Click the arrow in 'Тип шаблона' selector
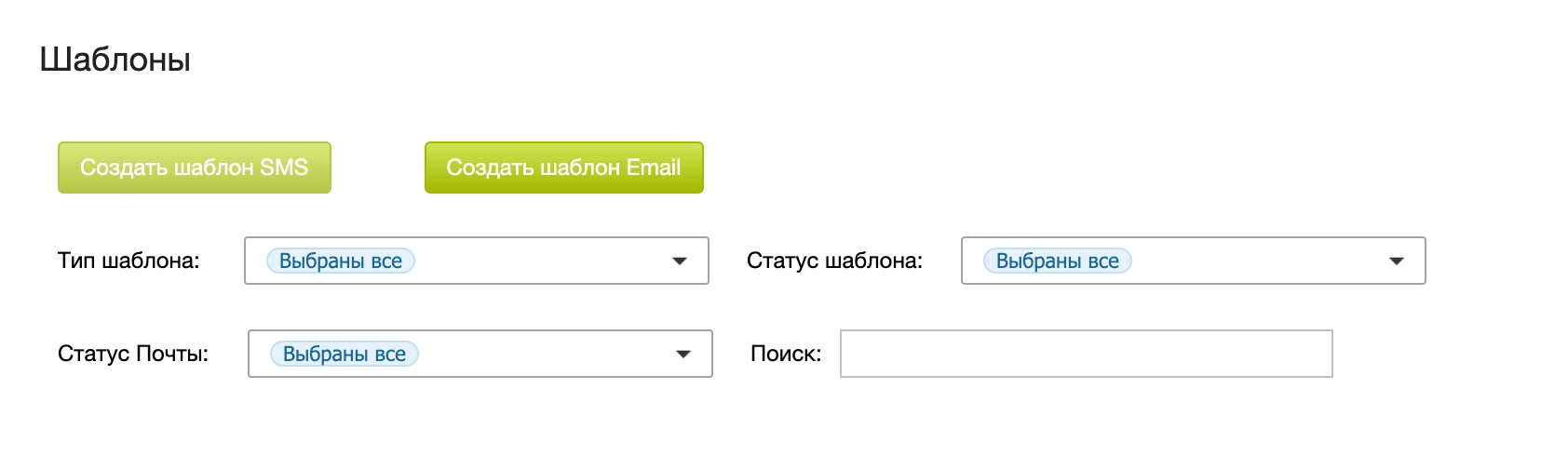The height and width of the screenshot is (456, 1568). [x=680, y=262]
